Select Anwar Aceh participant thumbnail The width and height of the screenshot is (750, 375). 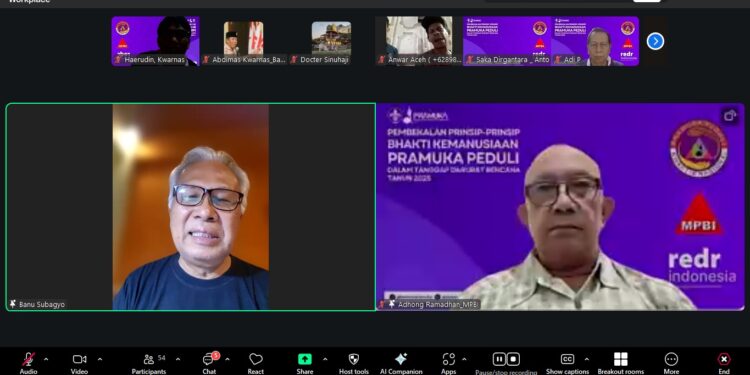tap(419, 41)
